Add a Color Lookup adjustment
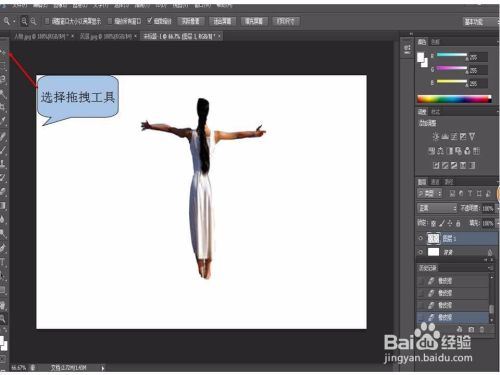This screenshot has width=500, height=375. (476, 151)
